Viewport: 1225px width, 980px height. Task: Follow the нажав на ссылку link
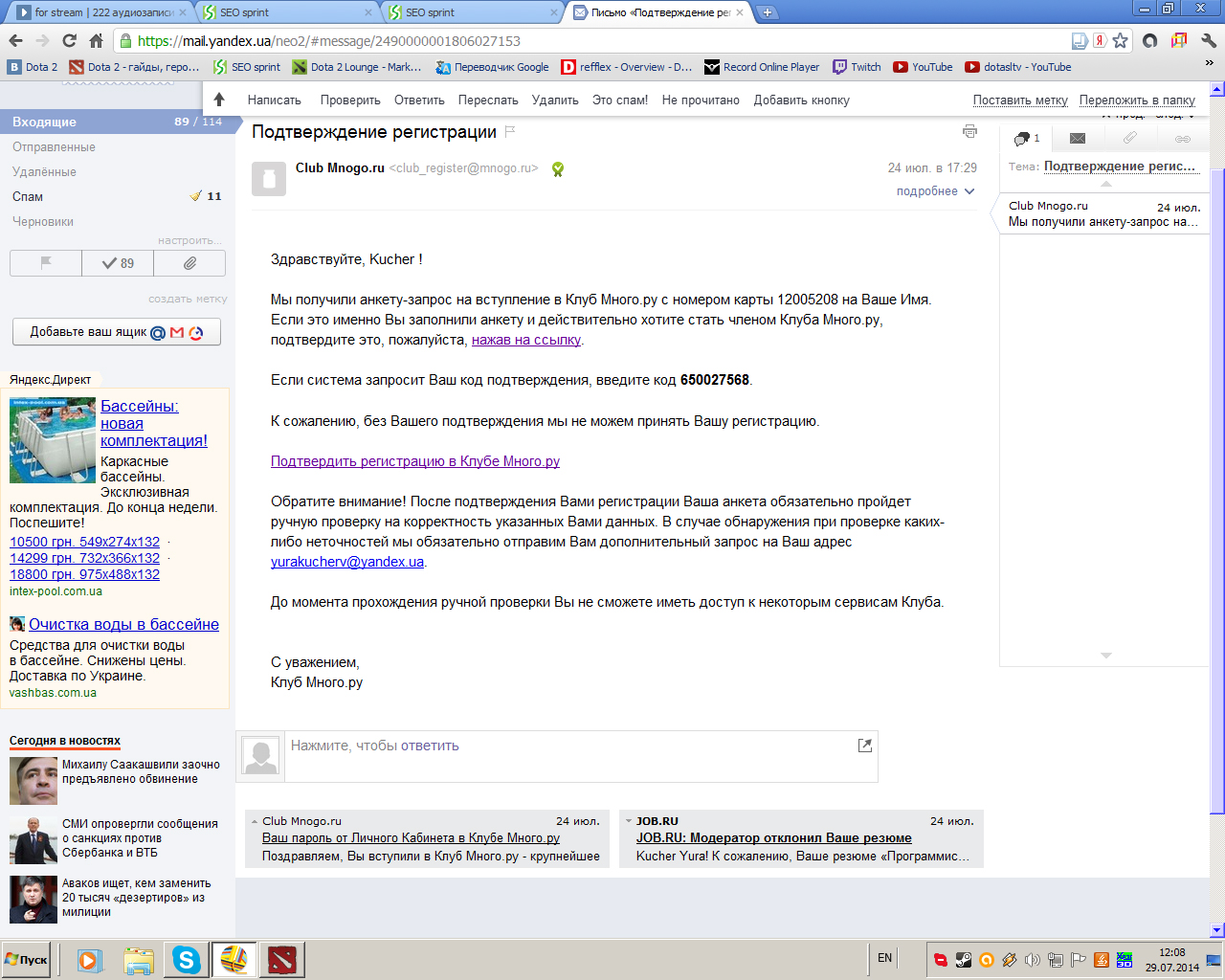526,340
